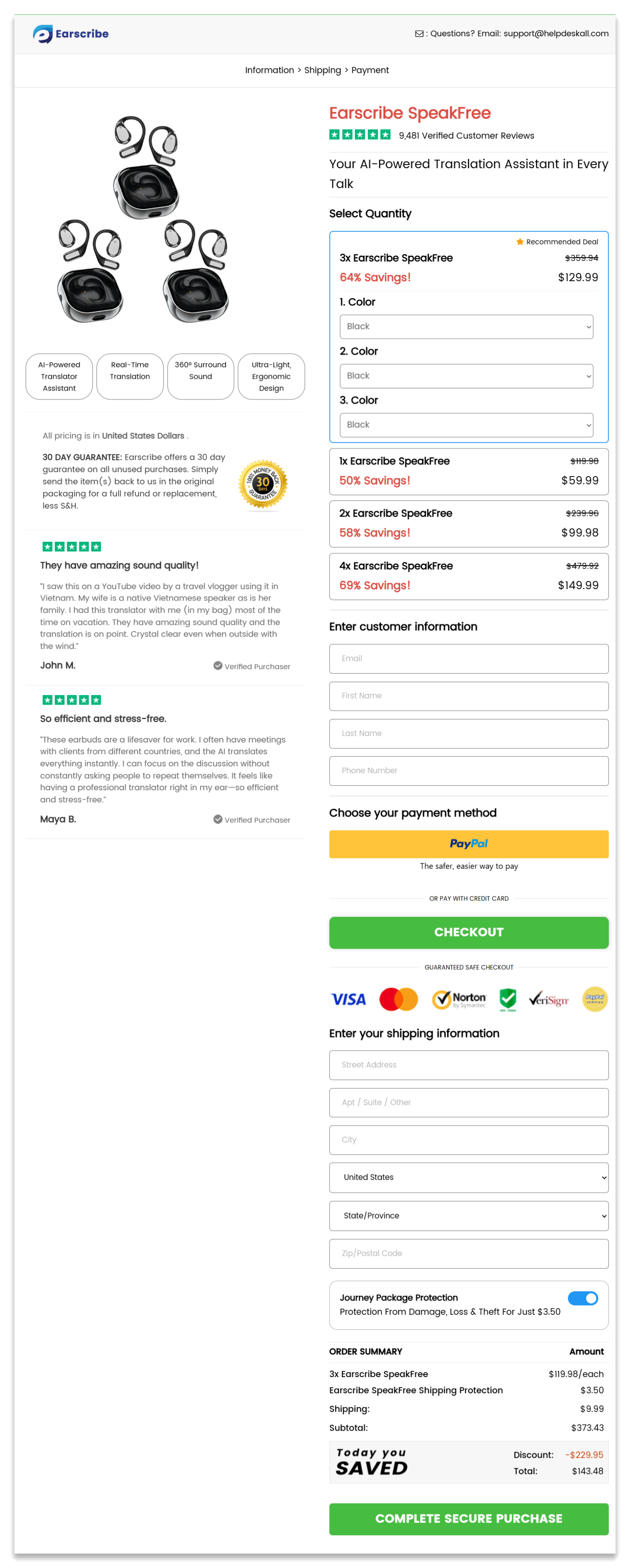Click the green CHECKOUT button

pyautogui.click(x=469, y=932)
